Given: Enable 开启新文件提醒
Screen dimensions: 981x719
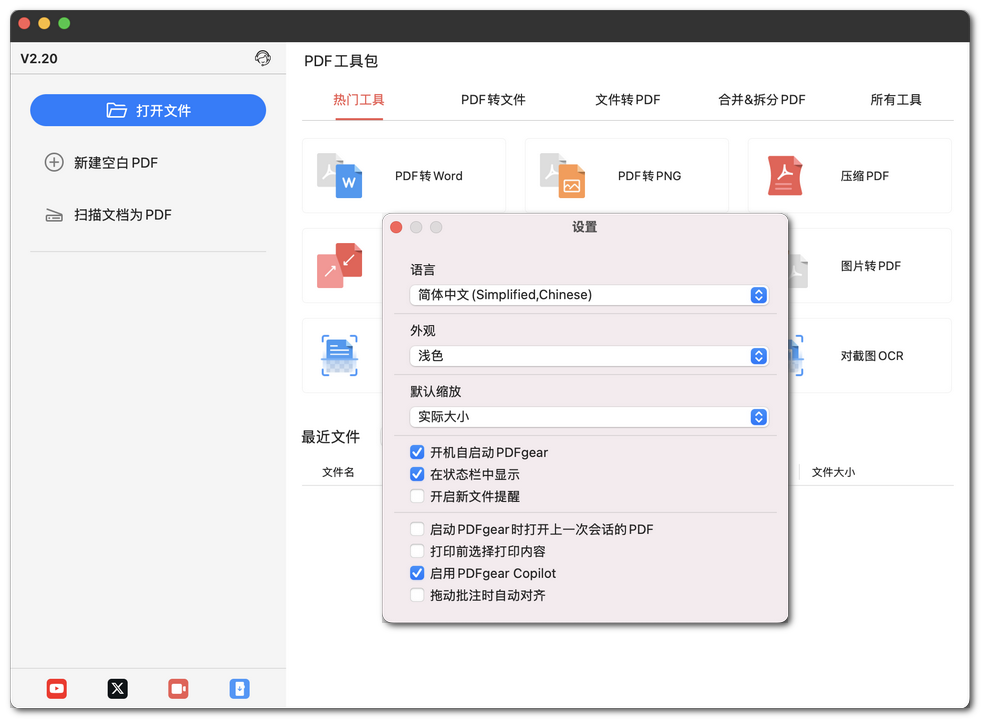Looking at the screenshot, I should pyautogui.click(x=417, y=496).
